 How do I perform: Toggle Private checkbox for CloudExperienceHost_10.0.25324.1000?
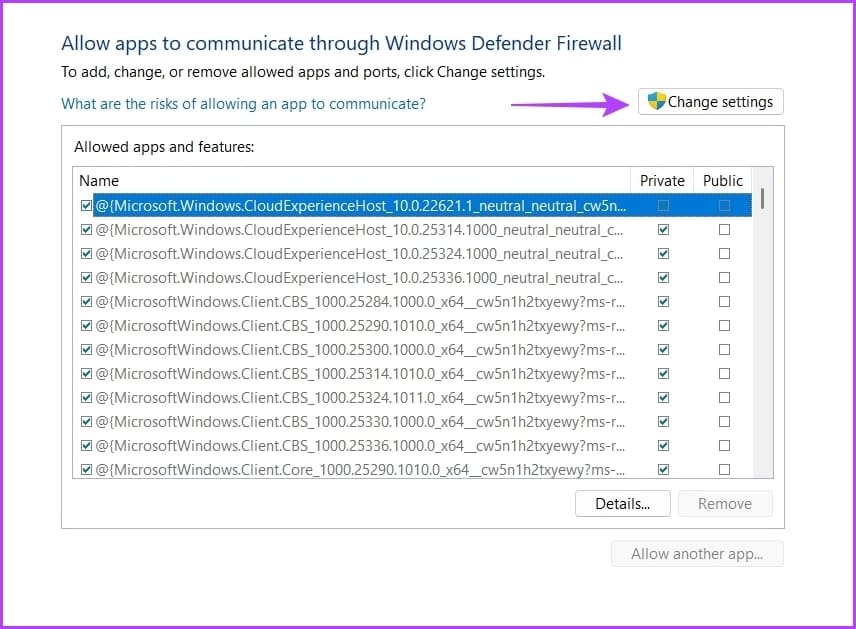click(x=663, y=253)
